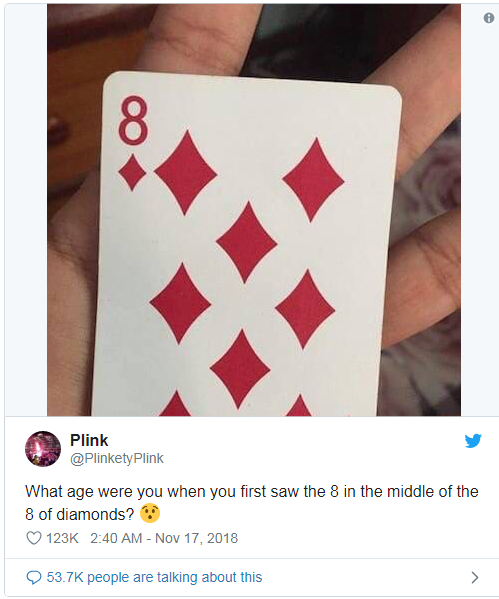Expand the conversation using the right chevron arrow
The height and width of the screenshot is (599, 499).
coord(475,577)
